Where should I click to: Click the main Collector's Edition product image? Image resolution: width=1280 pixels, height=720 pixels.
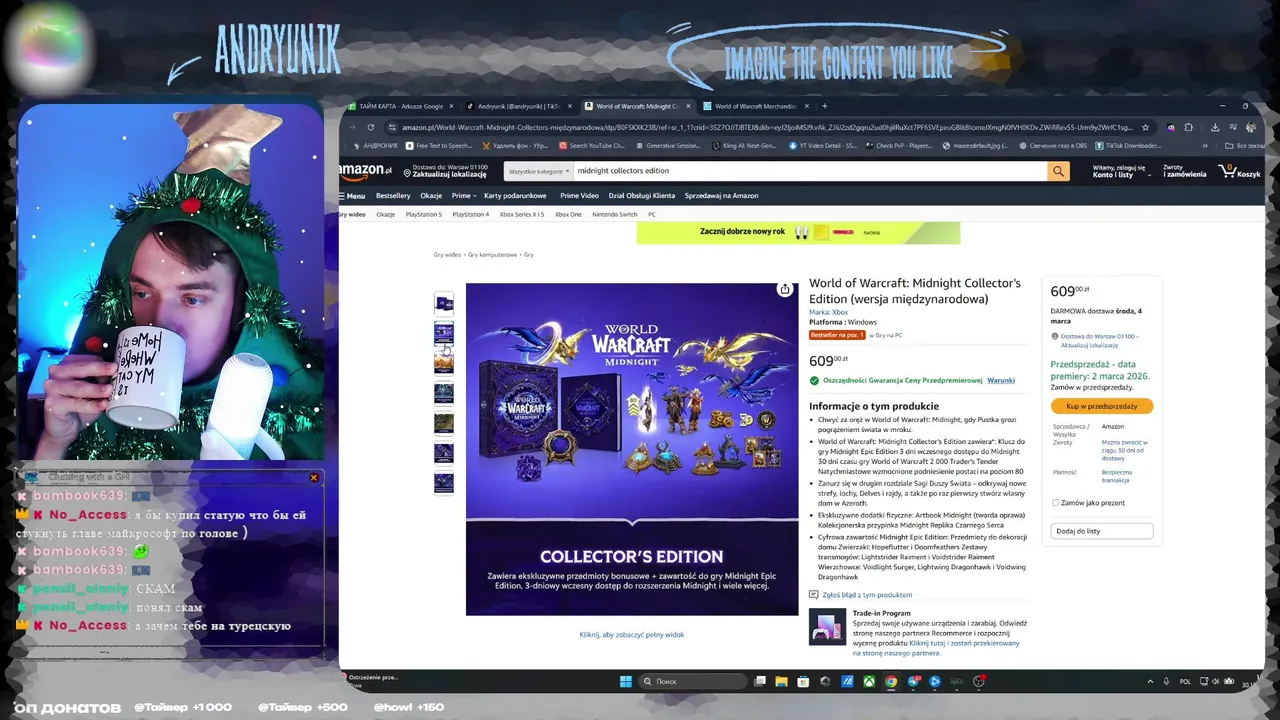pyautogui.click(x=632, y=449)
